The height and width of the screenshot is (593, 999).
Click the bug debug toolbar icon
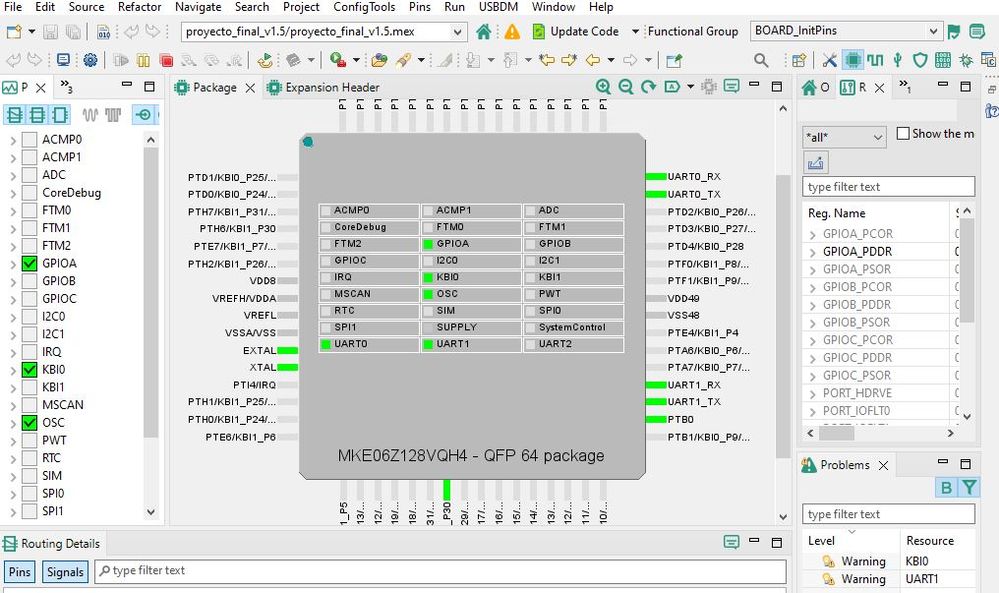click(x=966, y=61)
